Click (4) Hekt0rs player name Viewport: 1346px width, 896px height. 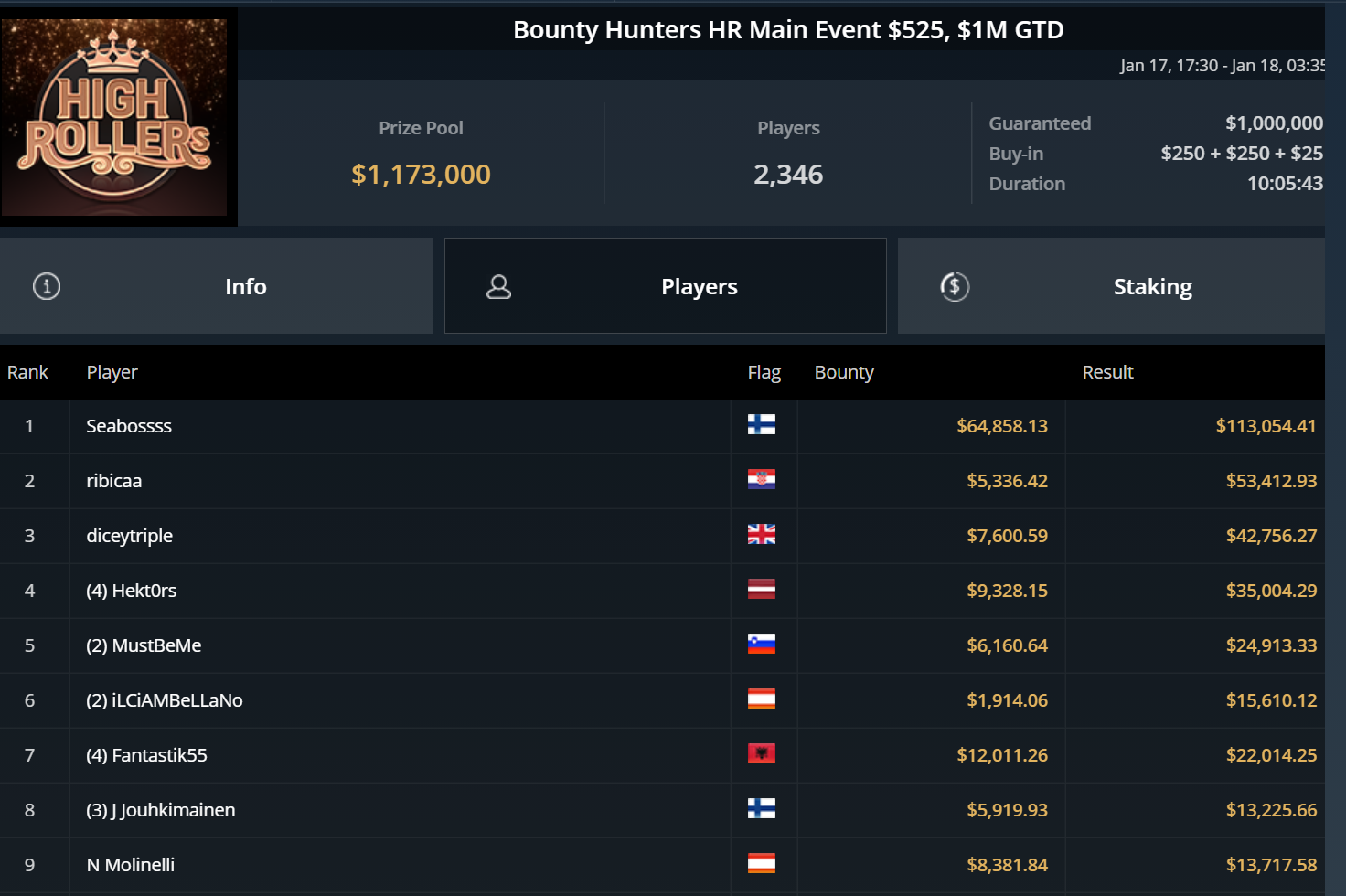[x=132, y=591]
